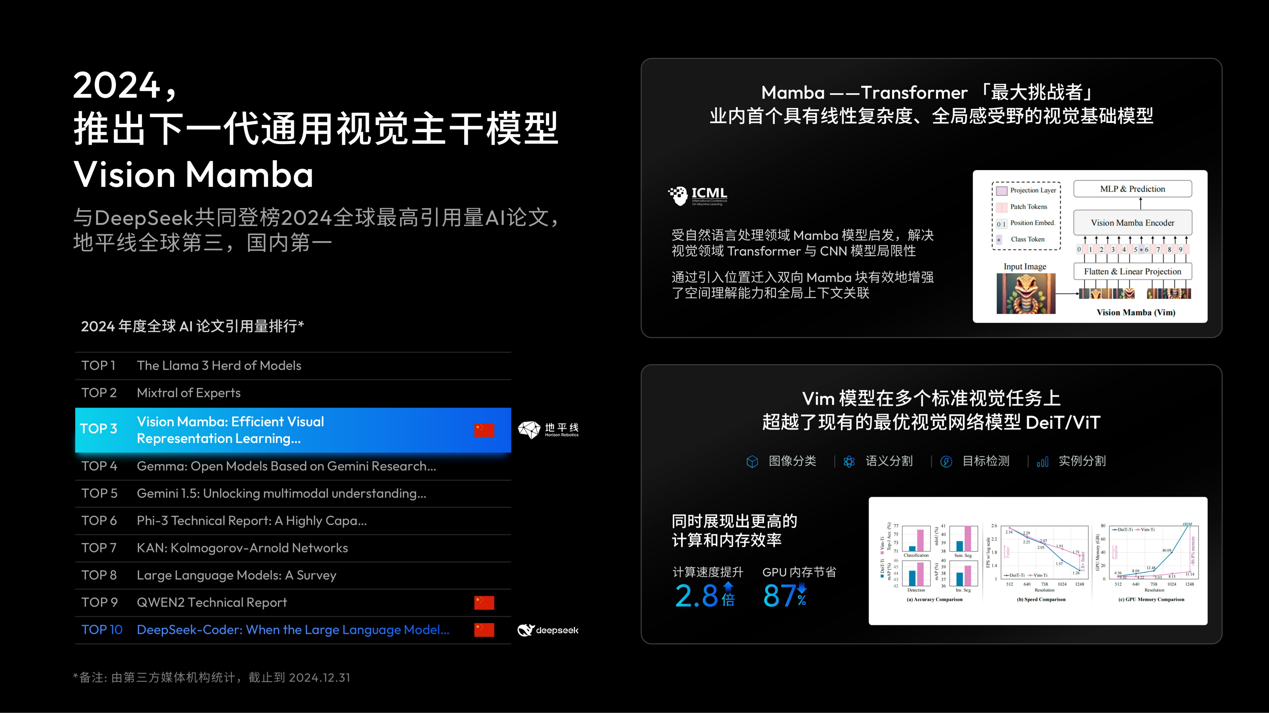1269x713 pixels.
Task: Click the 实例分割 label
Action: [1082, 462]
